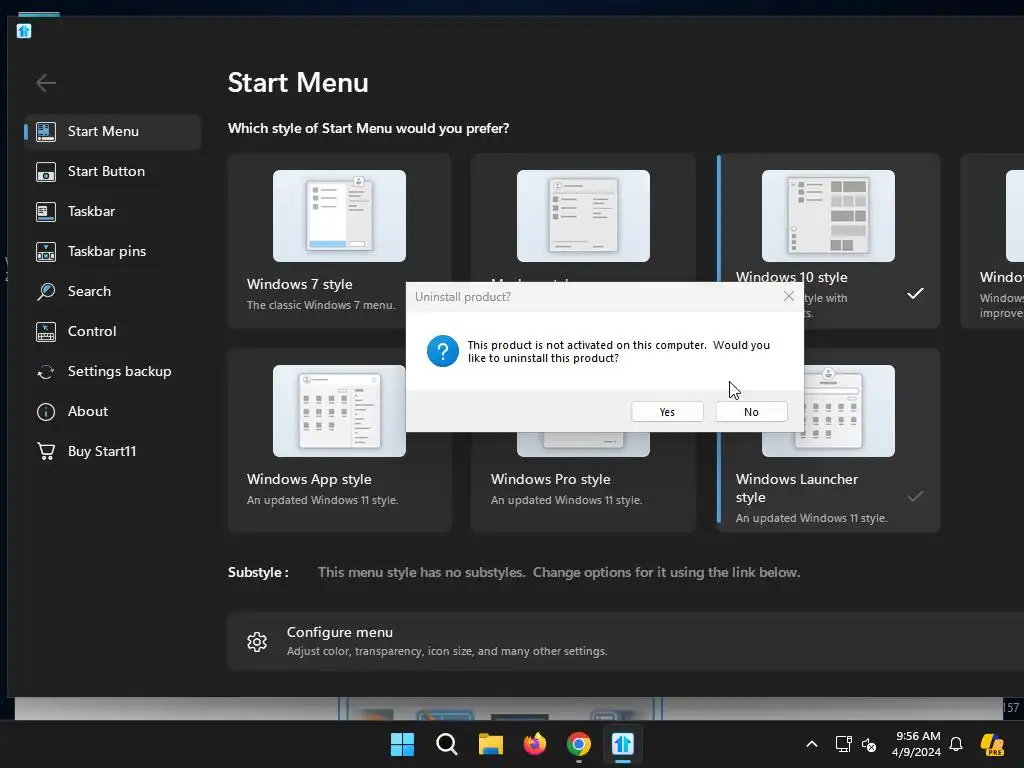This screenshot has width=1024, height=768.
Task: Click the Start Button sidebar icon
Action: point(46,172)
